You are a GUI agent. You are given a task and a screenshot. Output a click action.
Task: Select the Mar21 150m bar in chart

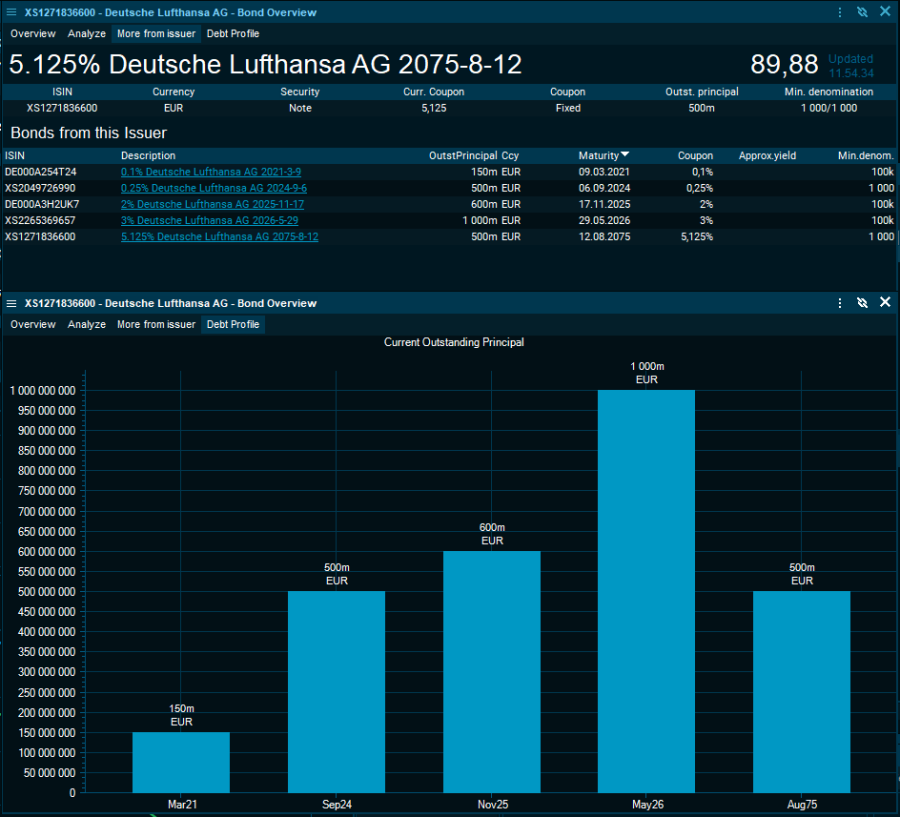point(181,762)
